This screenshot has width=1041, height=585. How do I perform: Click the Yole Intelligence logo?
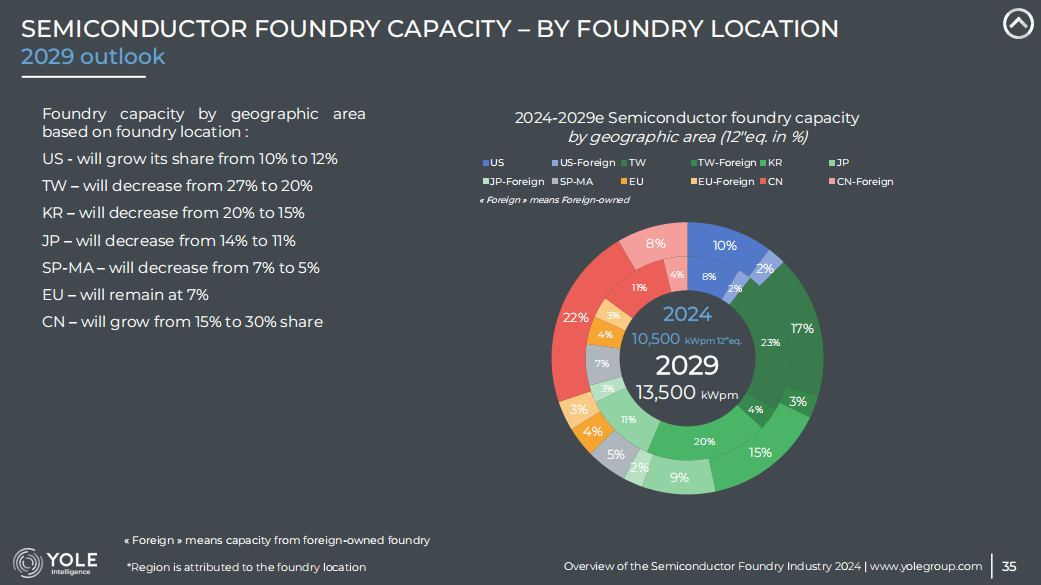(55, 562)
